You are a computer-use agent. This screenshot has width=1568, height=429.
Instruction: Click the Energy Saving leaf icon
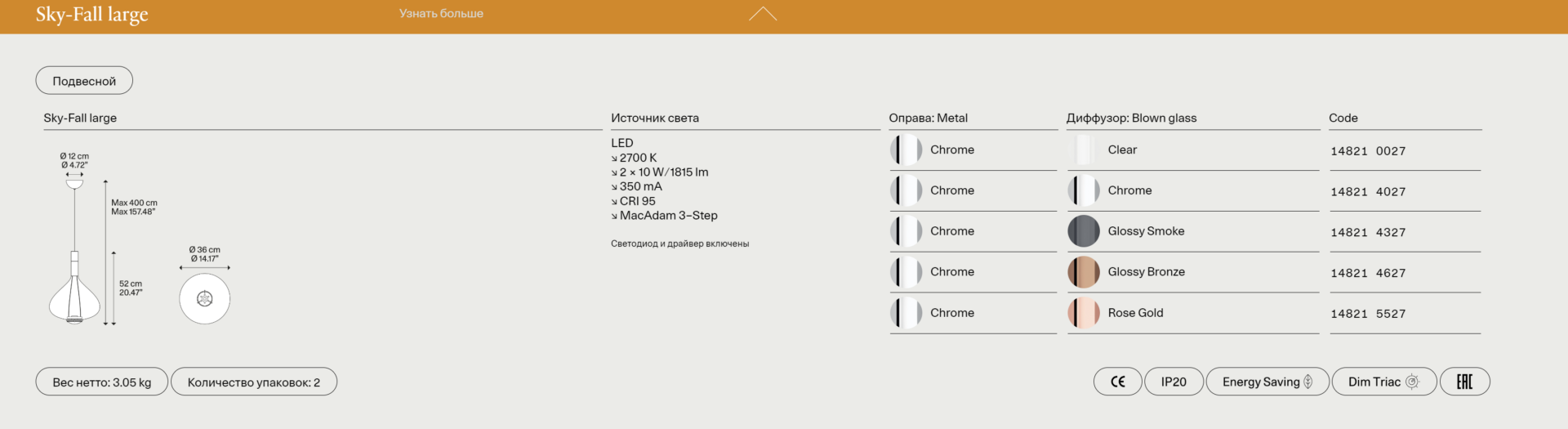[1308, 382]
